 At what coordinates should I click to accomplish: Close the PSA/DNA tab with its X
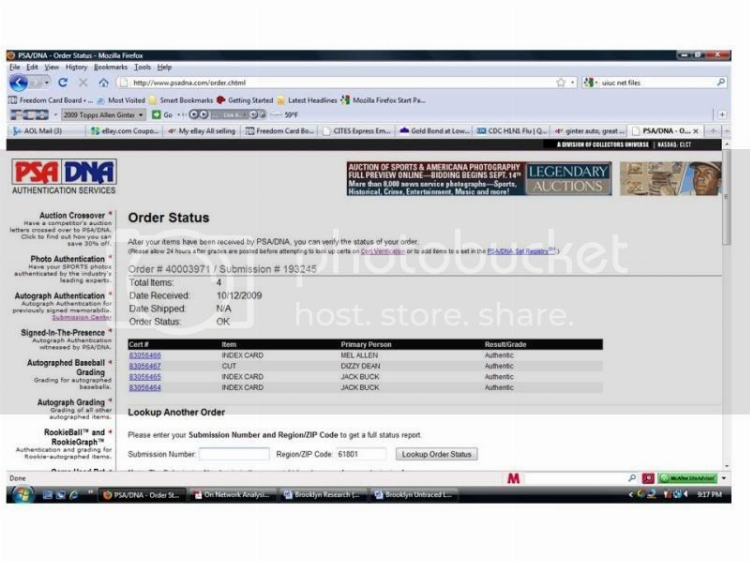point(696,131)
